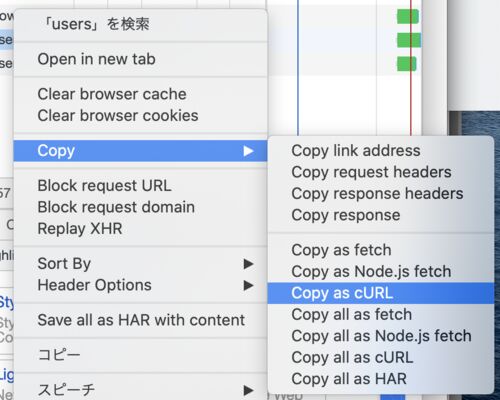
Task: Choose Open in new tab
Action: 140,59
